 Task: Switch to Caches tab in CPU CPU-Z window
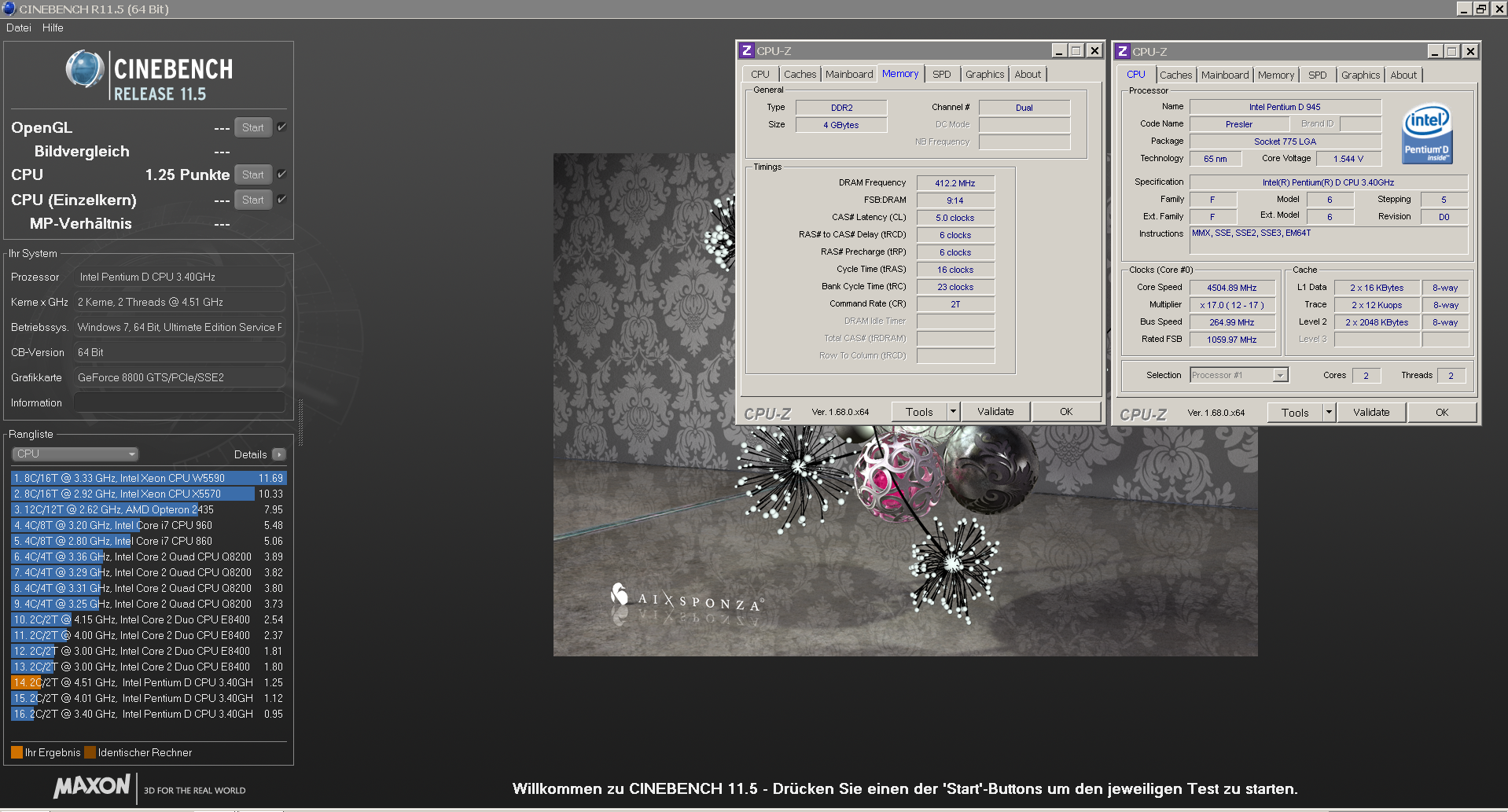pos(1176,75)
